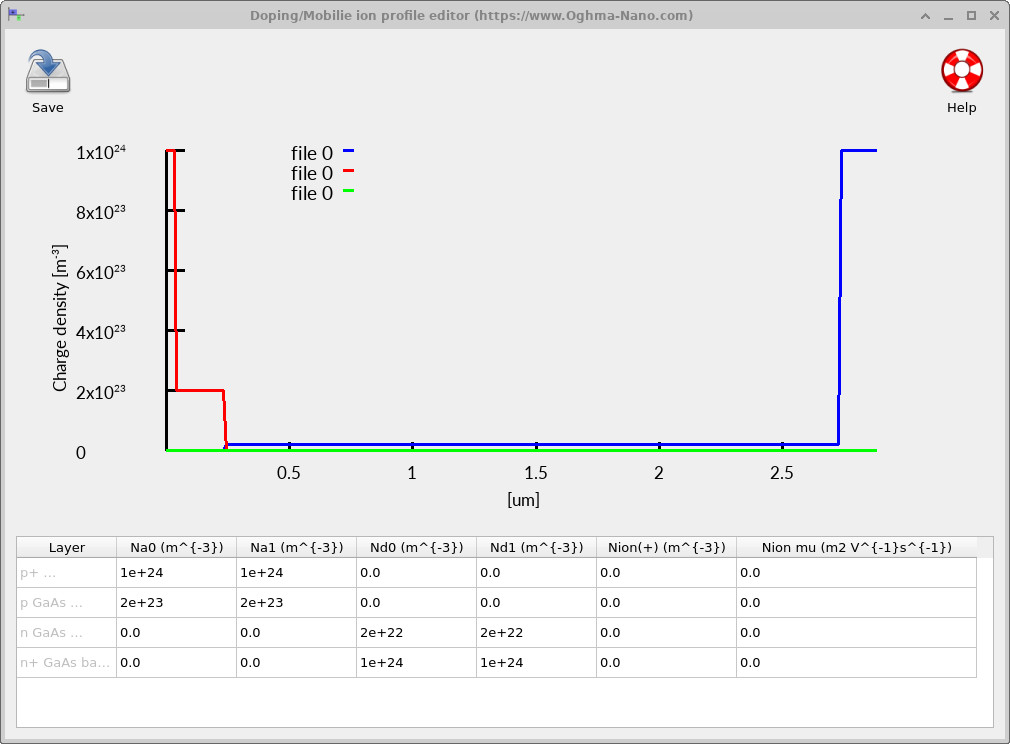This screenshot has width=1010, height=744.
Task: Select Nion mu cell in n GaAs row
Action: pyautogui.click(x=856, y=633)
